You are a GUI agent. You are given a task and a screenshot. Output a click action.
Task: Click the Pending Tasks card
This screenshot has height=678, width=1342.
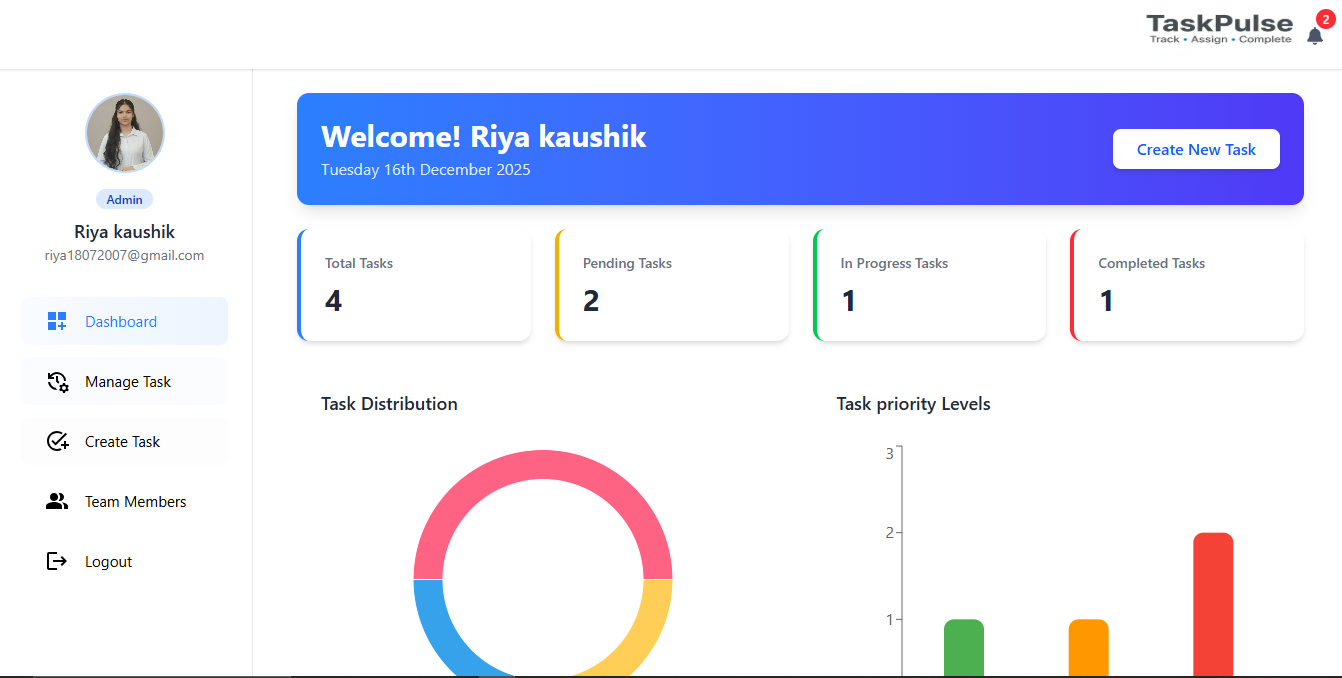click(x=672, y=285)
